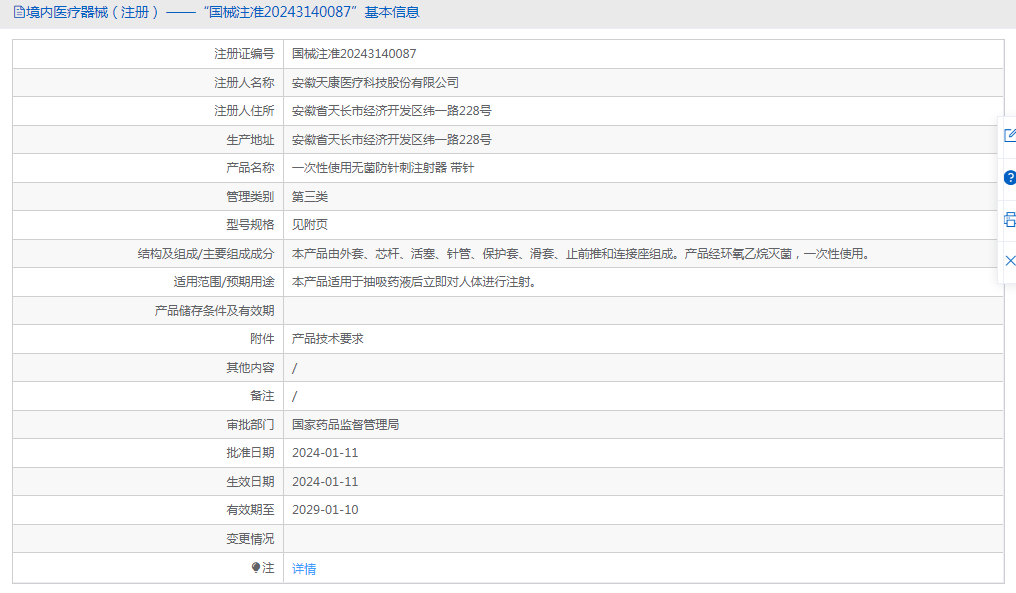Select registrant name 安徽天康医疗科技股份有限公司
The image size is (1016, 593).
tap(375, 82)
